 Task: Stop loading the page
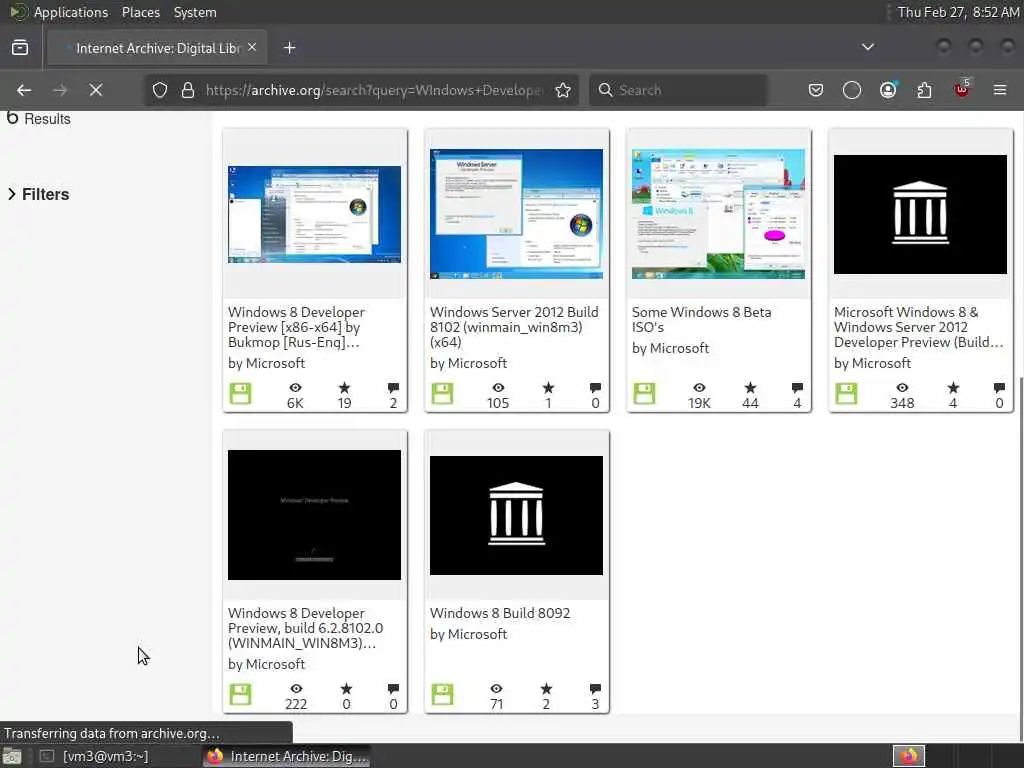pos(95,90)
